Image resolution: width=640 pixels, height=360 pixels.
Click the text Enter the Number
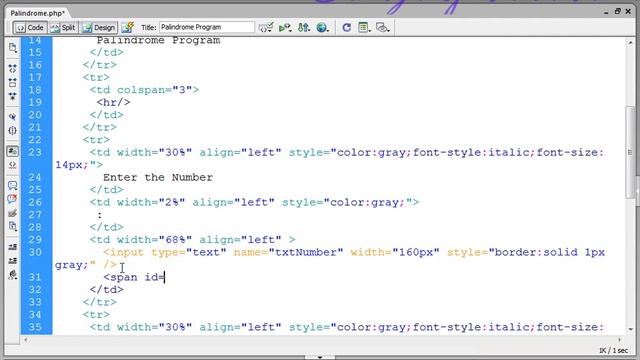[158, 178]
